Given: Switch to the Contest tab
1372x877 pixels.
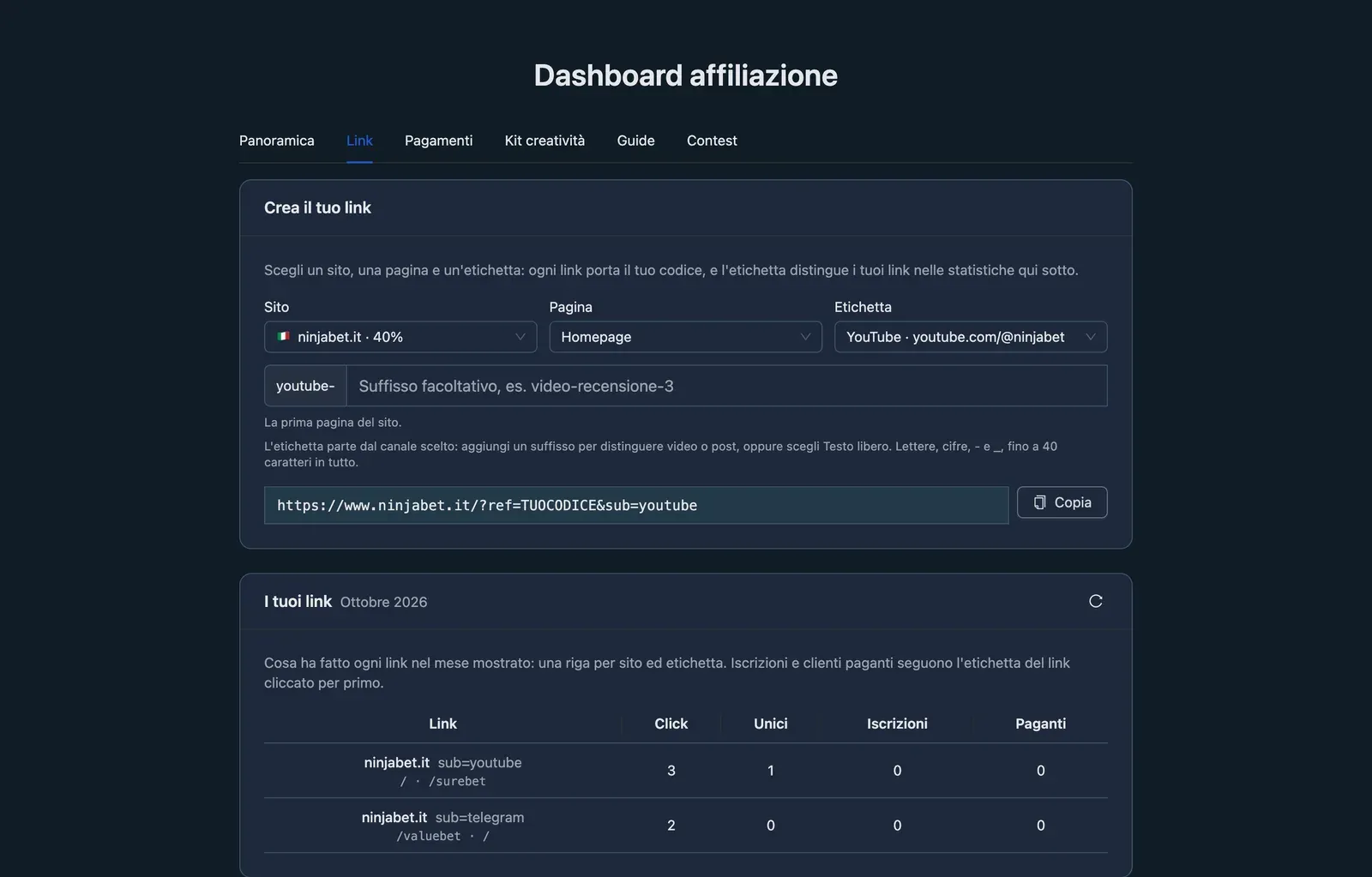Looking at the screenshot, I should pyautogui.click(x=712, y=141).
